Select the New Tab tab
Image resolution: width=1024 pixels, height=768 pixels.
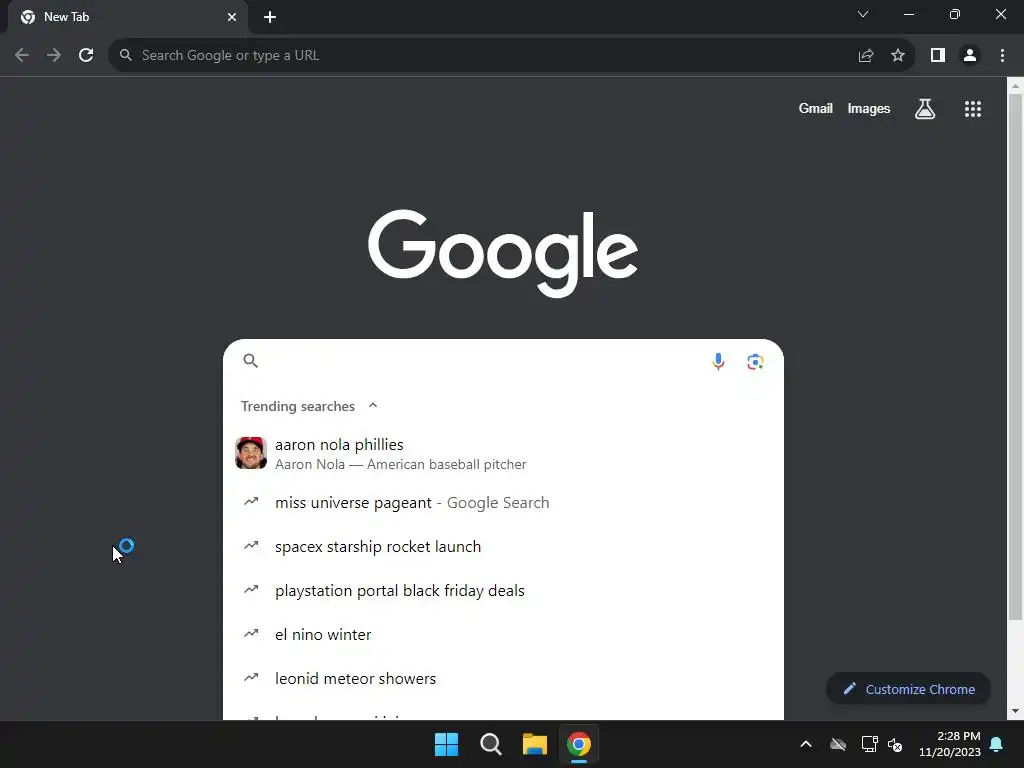click(x=127, y=17)
